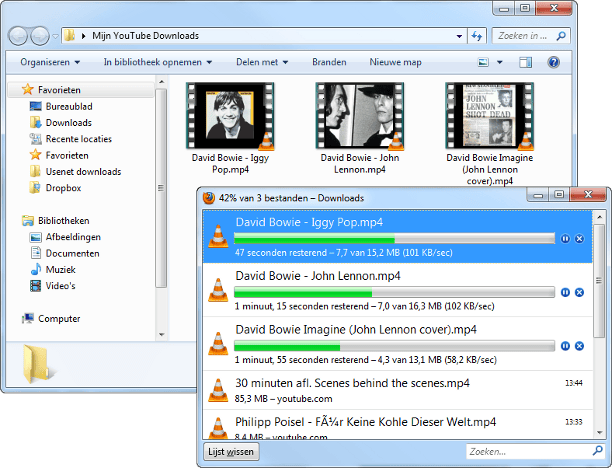Open Usenet downloads in sidebar
Viewport: 612px width, 468px height.
[75, 172]
